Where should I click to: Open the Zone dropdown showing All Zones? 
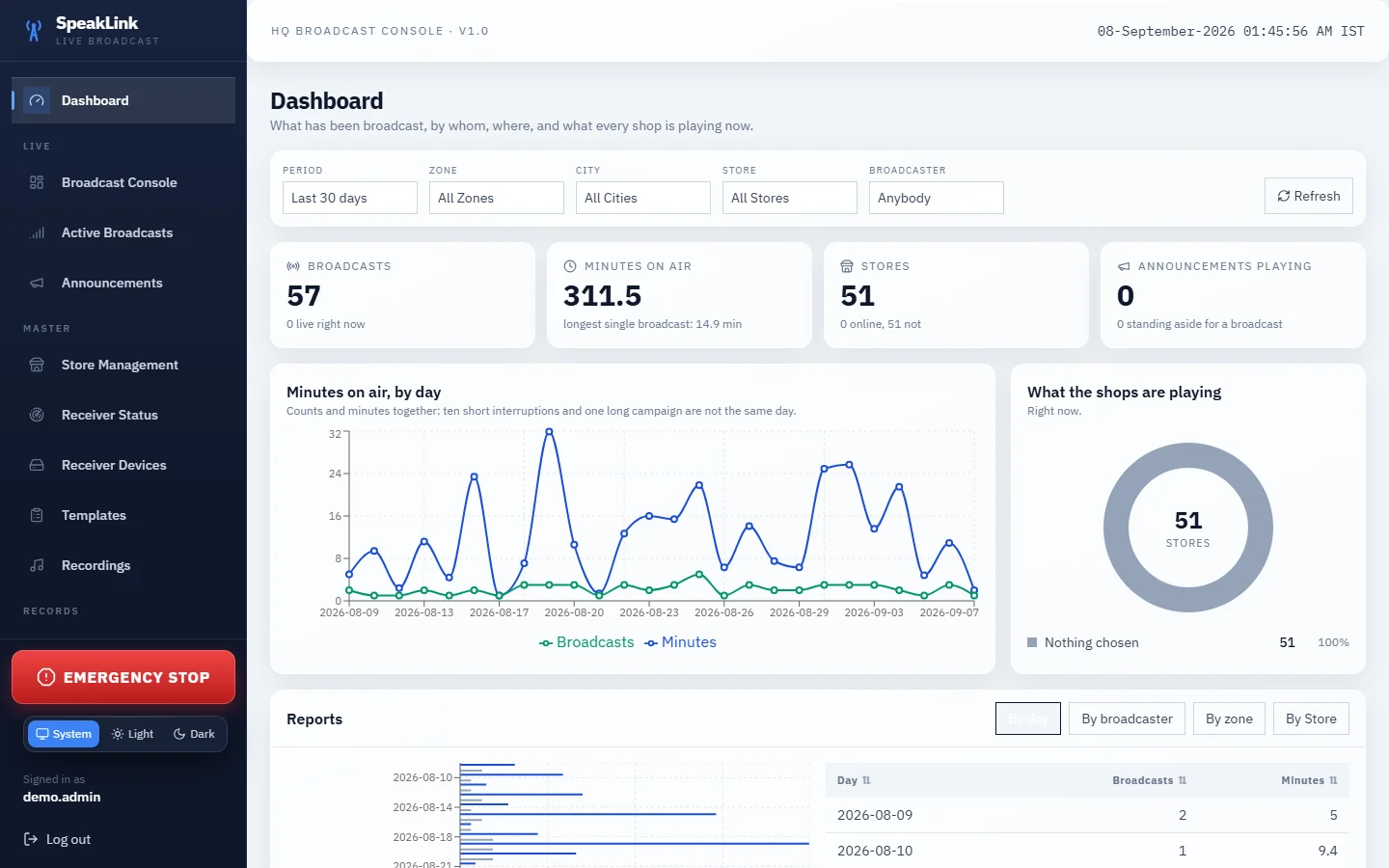tap(497, 198)
